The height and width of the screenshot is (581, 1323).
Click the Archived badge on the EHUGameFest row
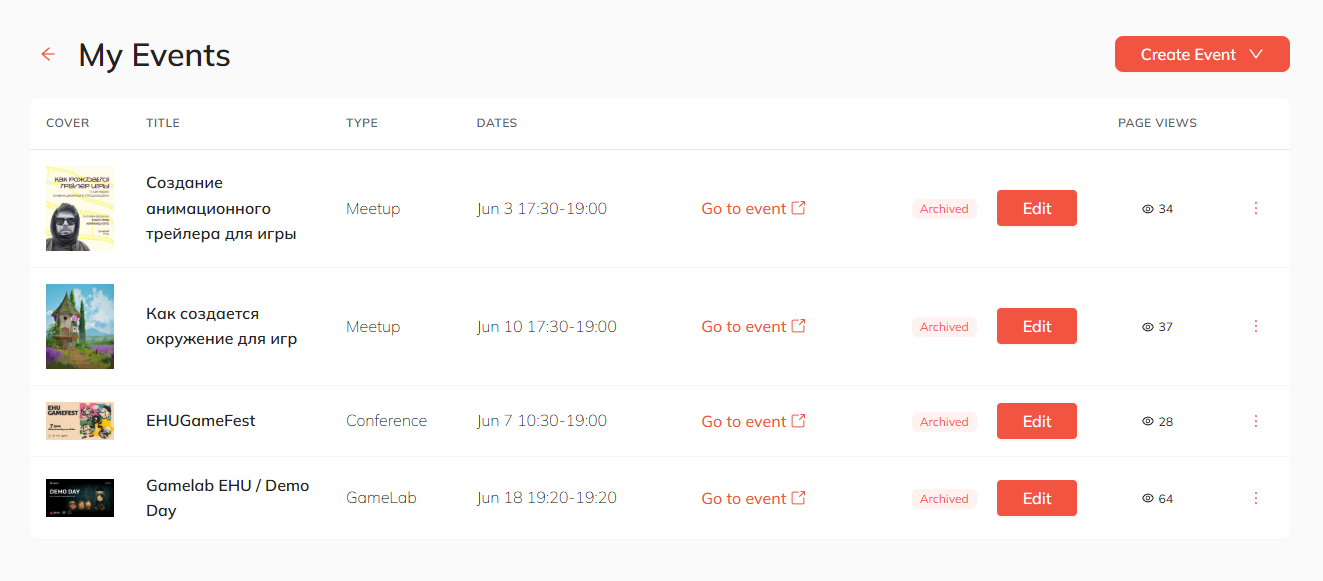(x=943, y=421)
